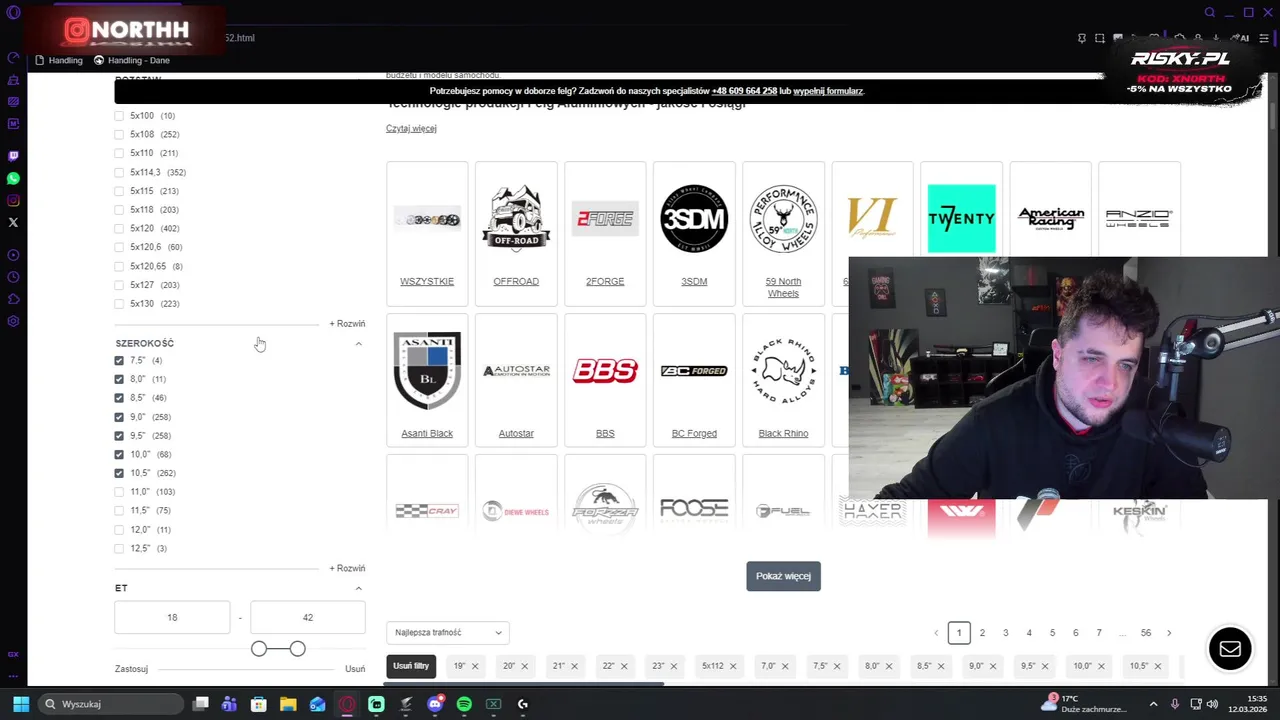
Task: Uncheck the 9,0" width checkbox
Action: pyautogui.click(x=119, y=417)
